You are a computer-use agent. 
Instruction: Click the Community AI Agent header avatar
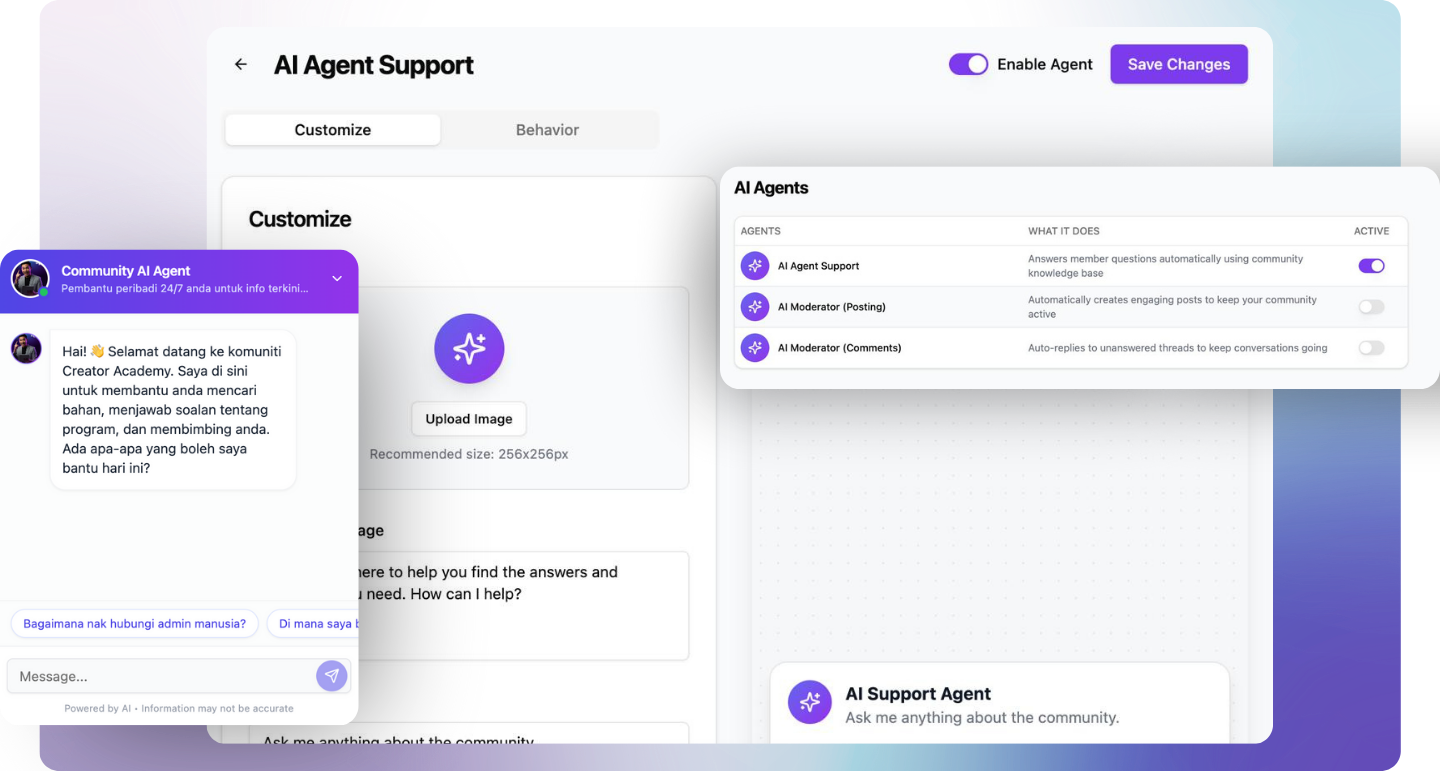coord(30,279)
